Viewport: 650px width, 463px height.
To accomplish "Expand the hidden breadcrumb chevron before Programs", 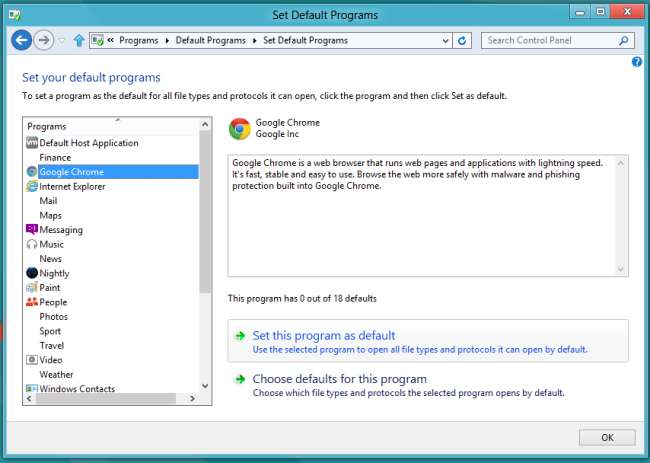I will pos(111,40).
